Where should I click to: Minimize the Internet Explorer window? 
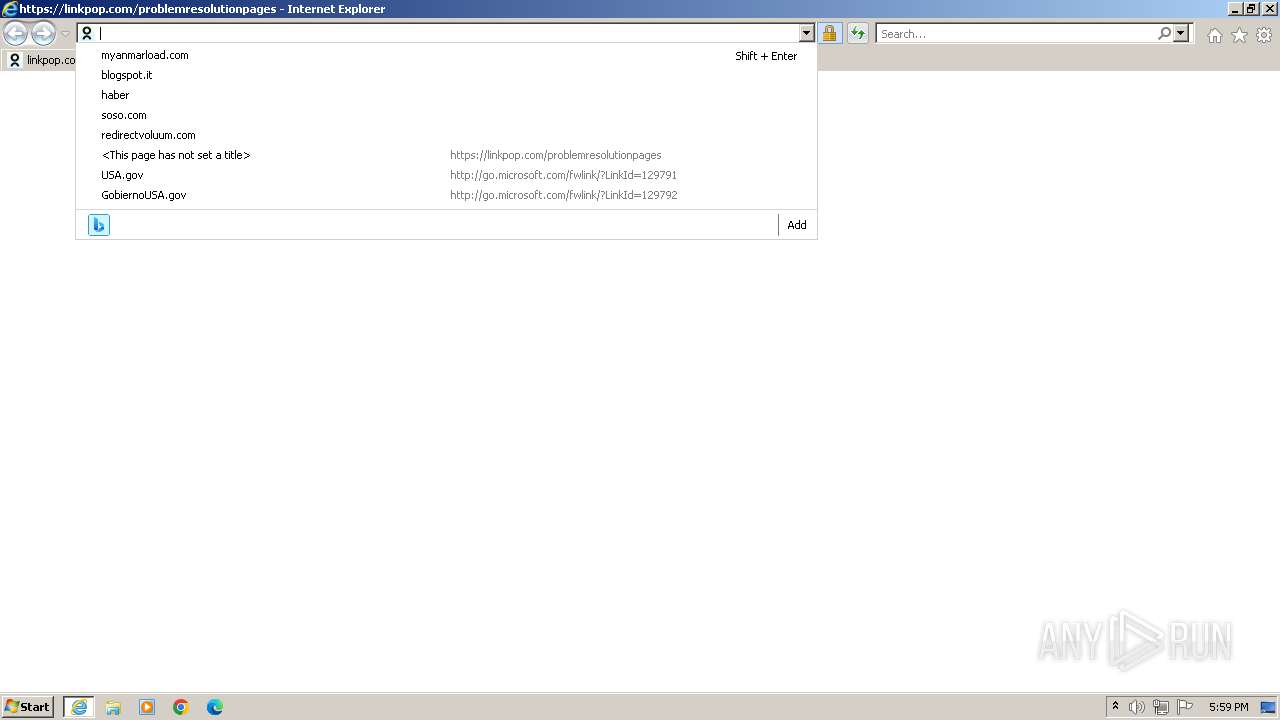click(x=1235, y=9)
